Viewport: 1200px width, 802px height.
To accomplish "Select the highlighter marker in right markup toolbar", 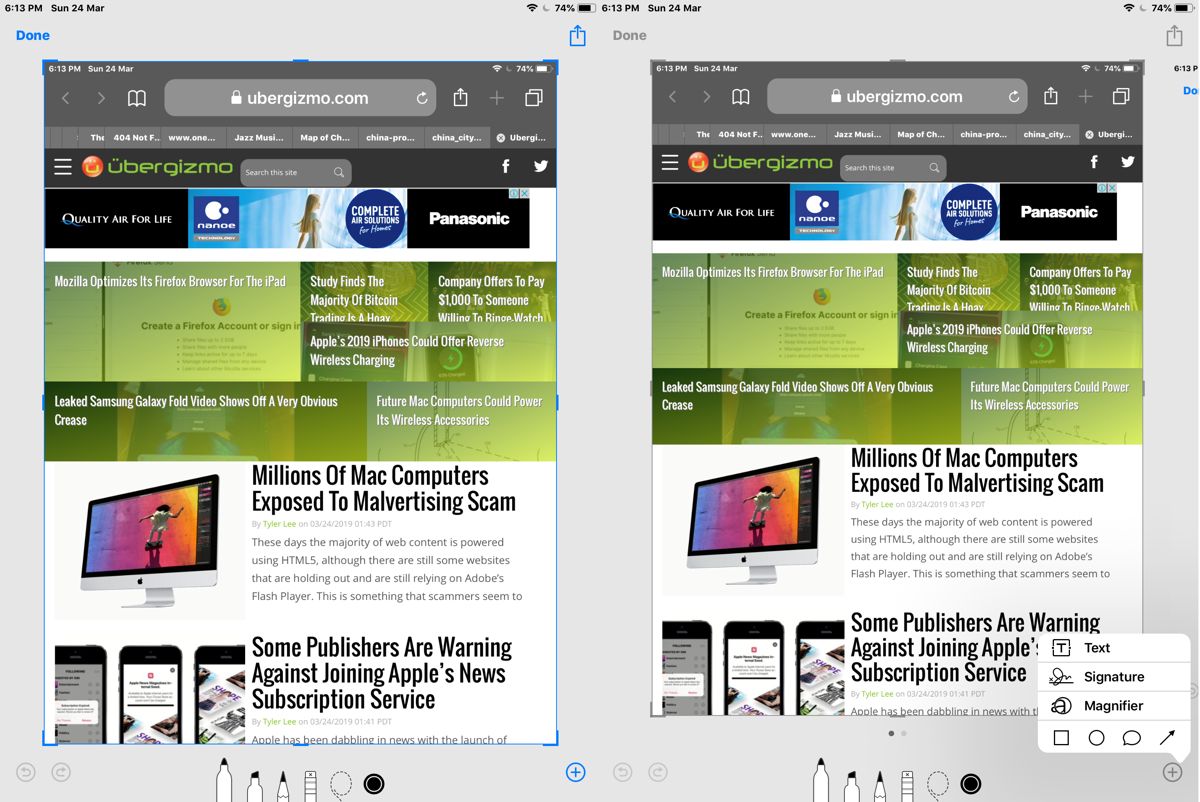I will click(851, 785).
